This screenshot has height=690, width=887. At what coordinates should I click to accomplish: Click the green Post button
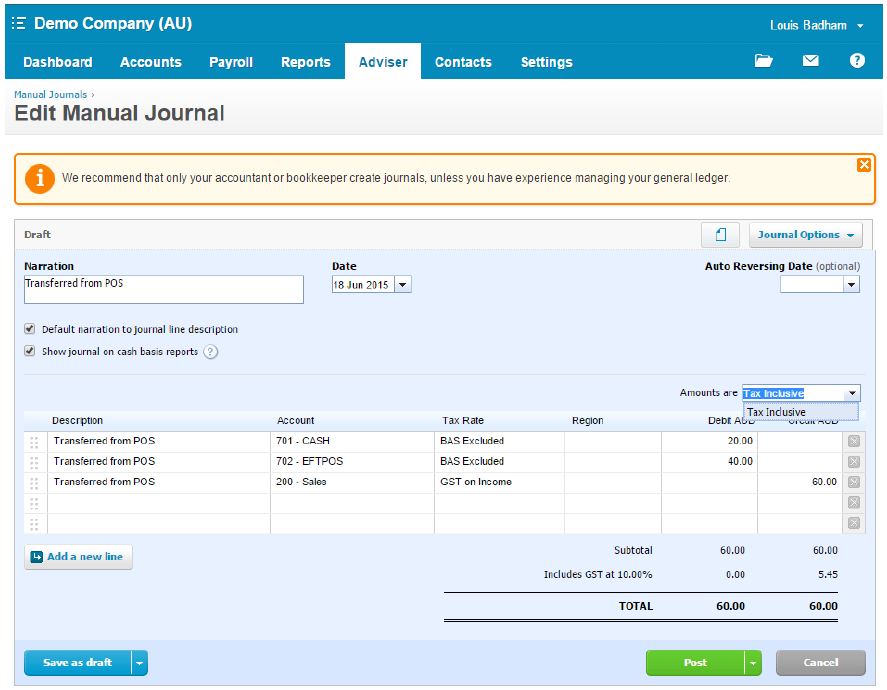coord(695,663)
